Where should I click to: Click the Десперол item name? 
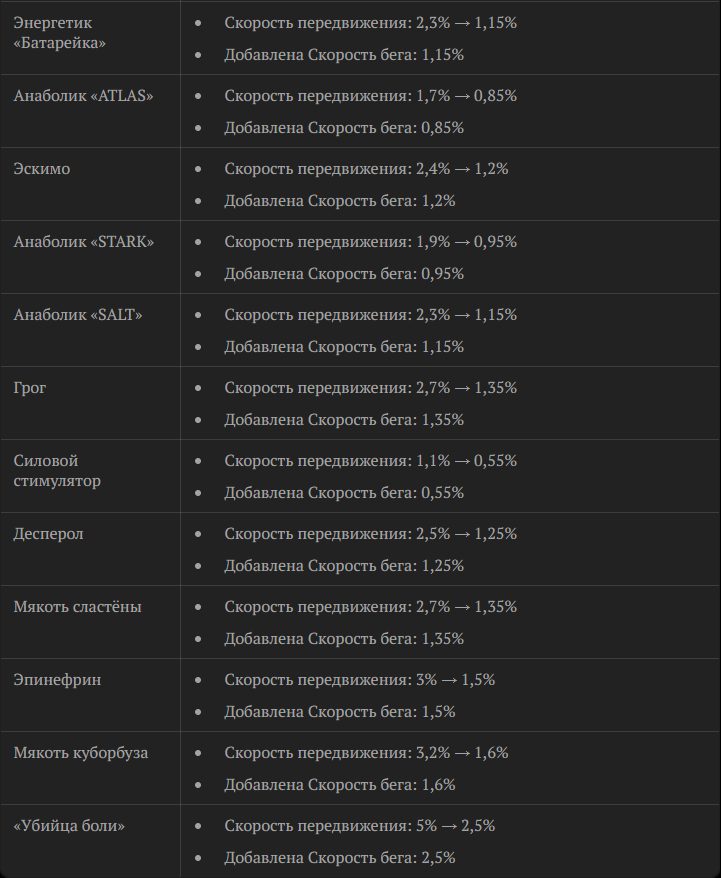coord(49,534)
